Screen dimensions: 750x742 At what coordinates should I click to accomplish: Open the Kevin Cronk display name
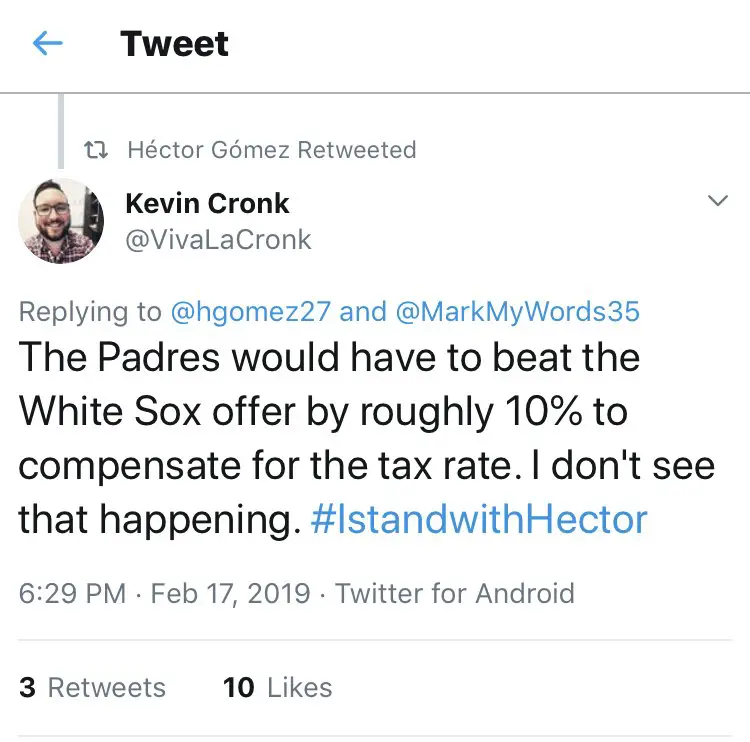click(x=207, y=204)
